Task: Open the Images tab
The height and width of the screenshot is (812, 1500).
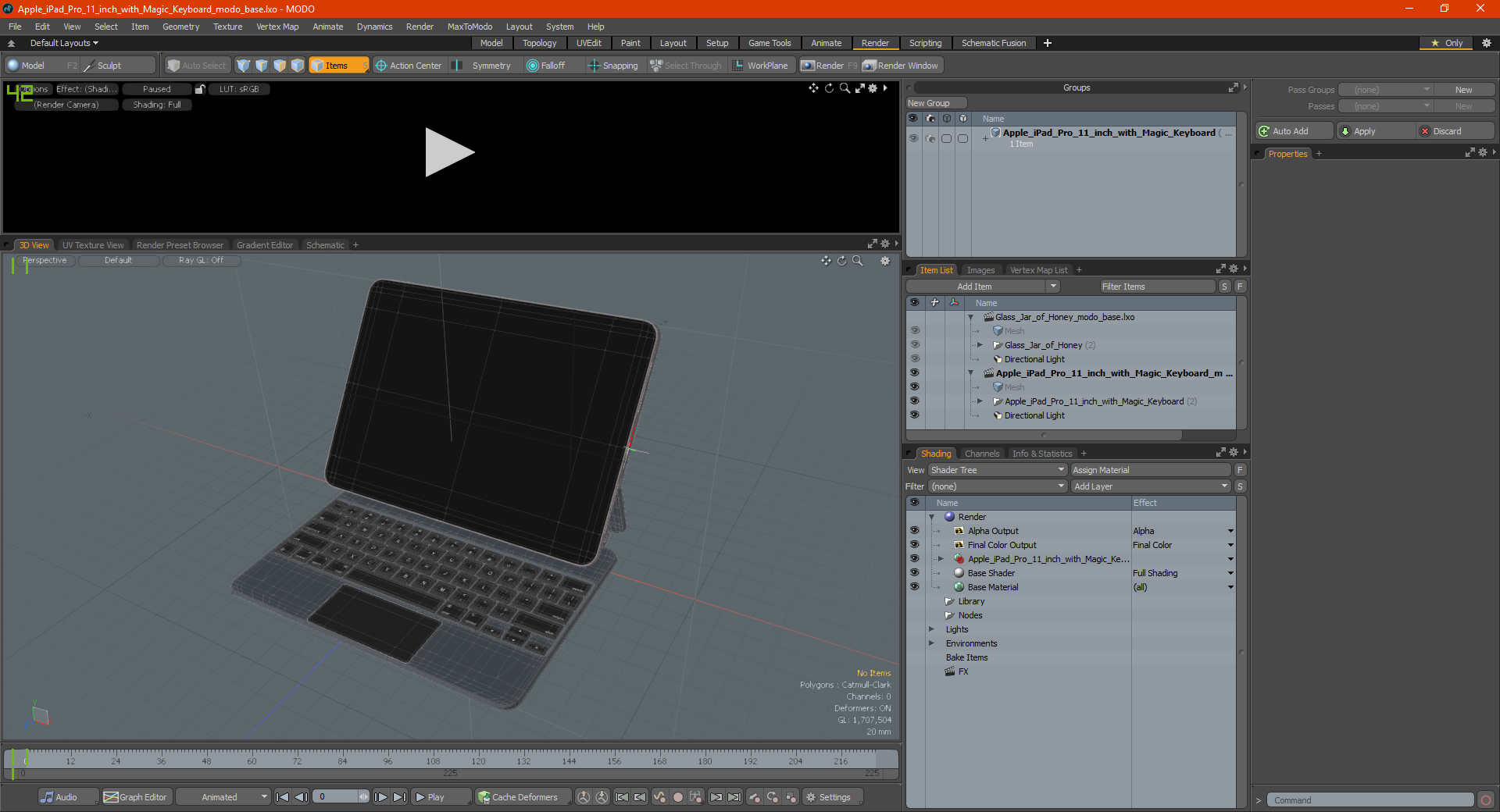Action: pos(980,270)
